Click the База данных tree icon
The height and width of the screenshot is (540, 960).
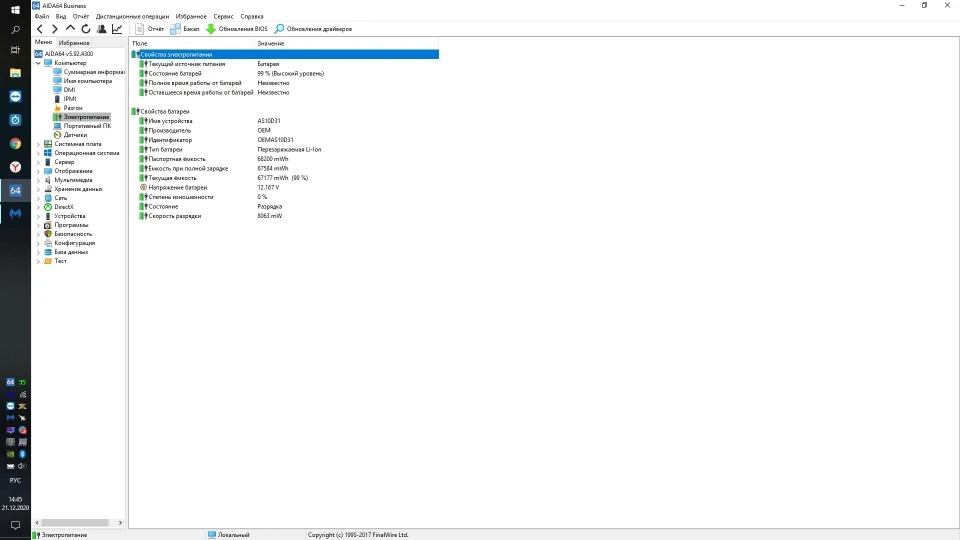click(x=48, y=252)
